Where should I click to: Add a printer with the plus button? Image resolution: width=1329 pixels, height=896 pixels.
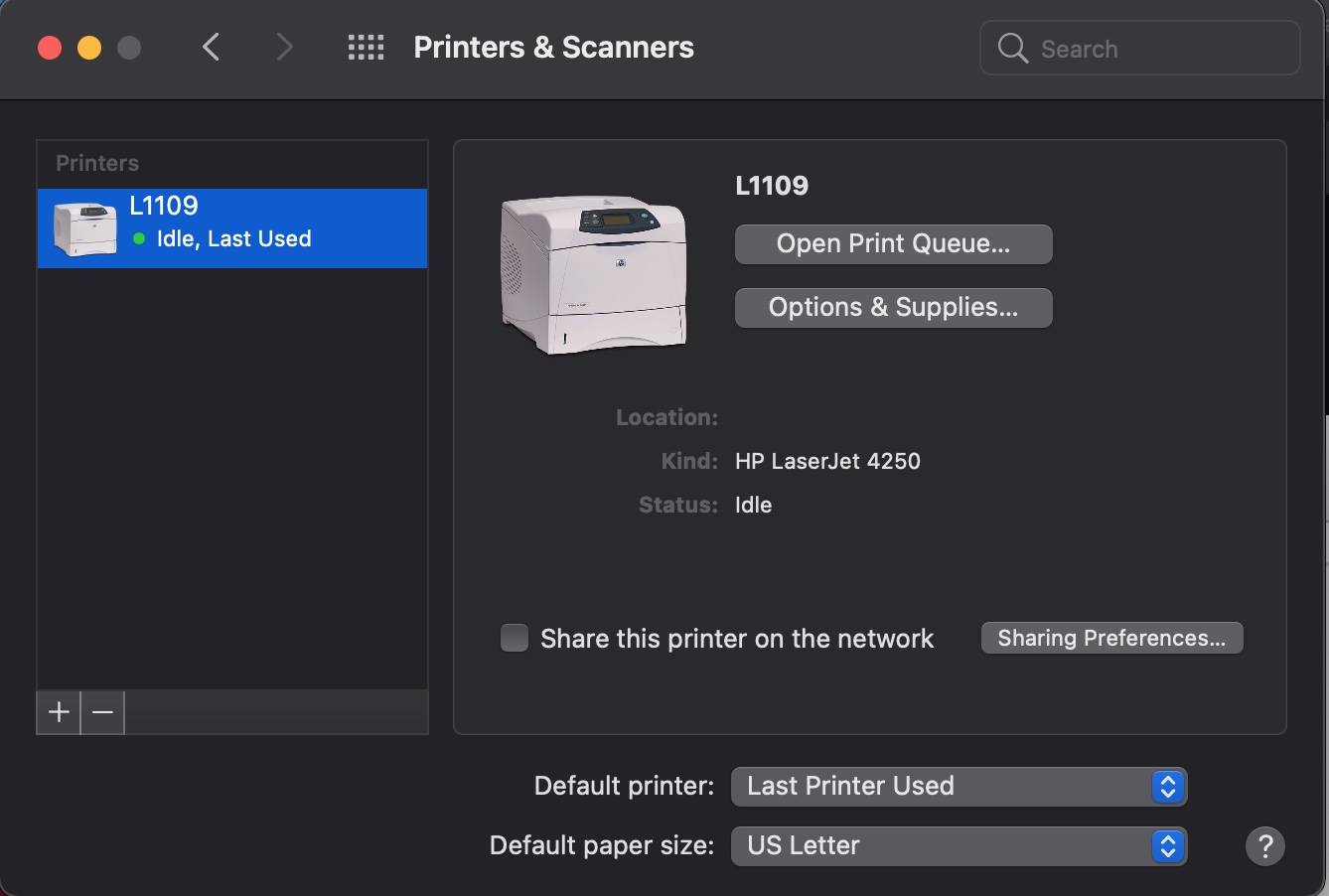pyautogui.click(x=59, y=712)
